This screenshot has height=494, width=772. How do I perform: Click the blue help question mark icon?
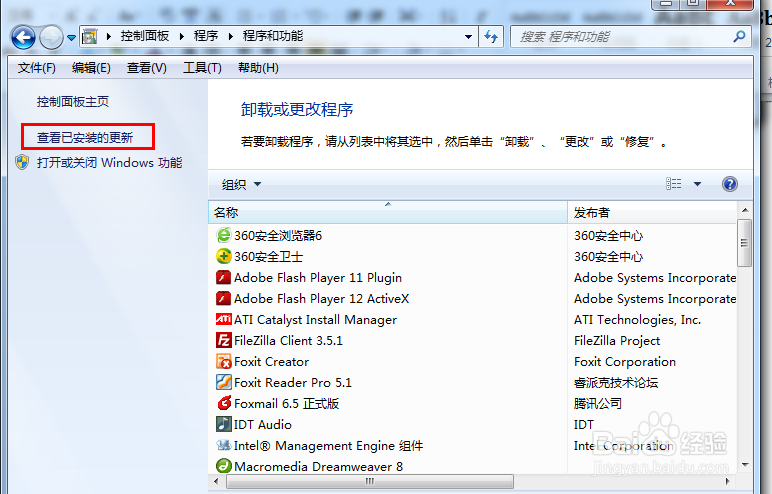[x=730, y=184]
